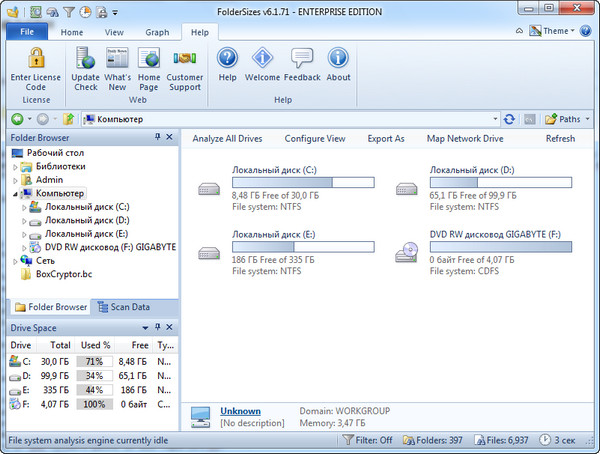Click the Enter License Code icon

click(35, 59)
